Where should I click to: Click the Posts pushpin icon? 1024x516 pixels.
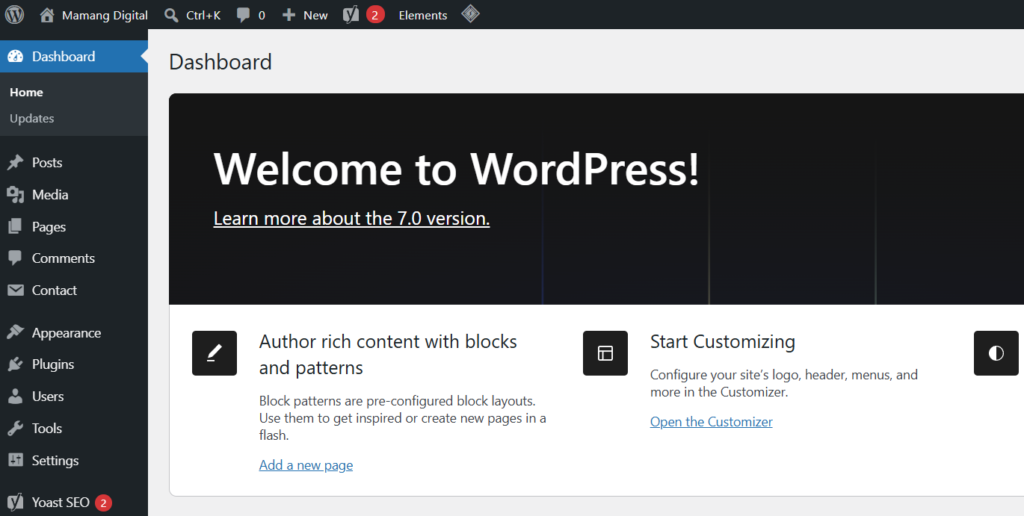tap(15, 163)
